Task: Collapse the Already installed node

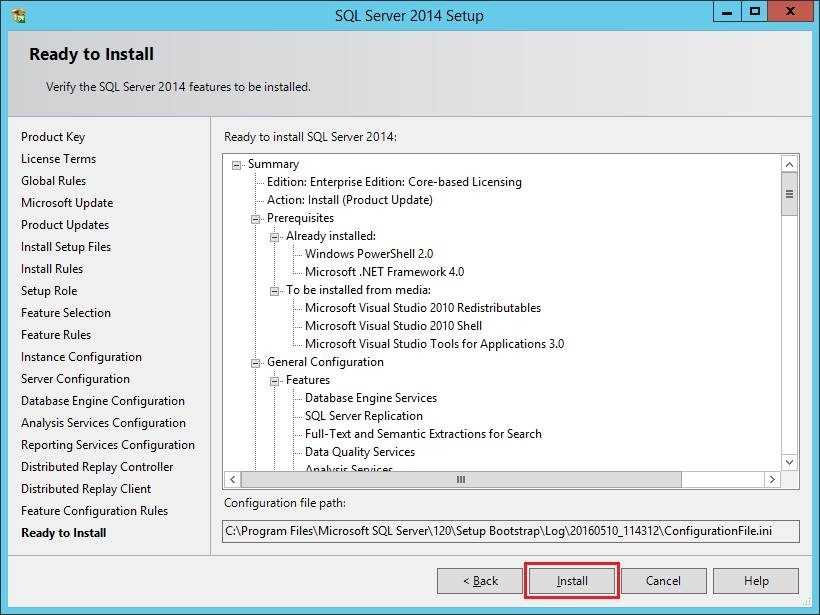Action: pyautogui.click(x=274, y=237)
